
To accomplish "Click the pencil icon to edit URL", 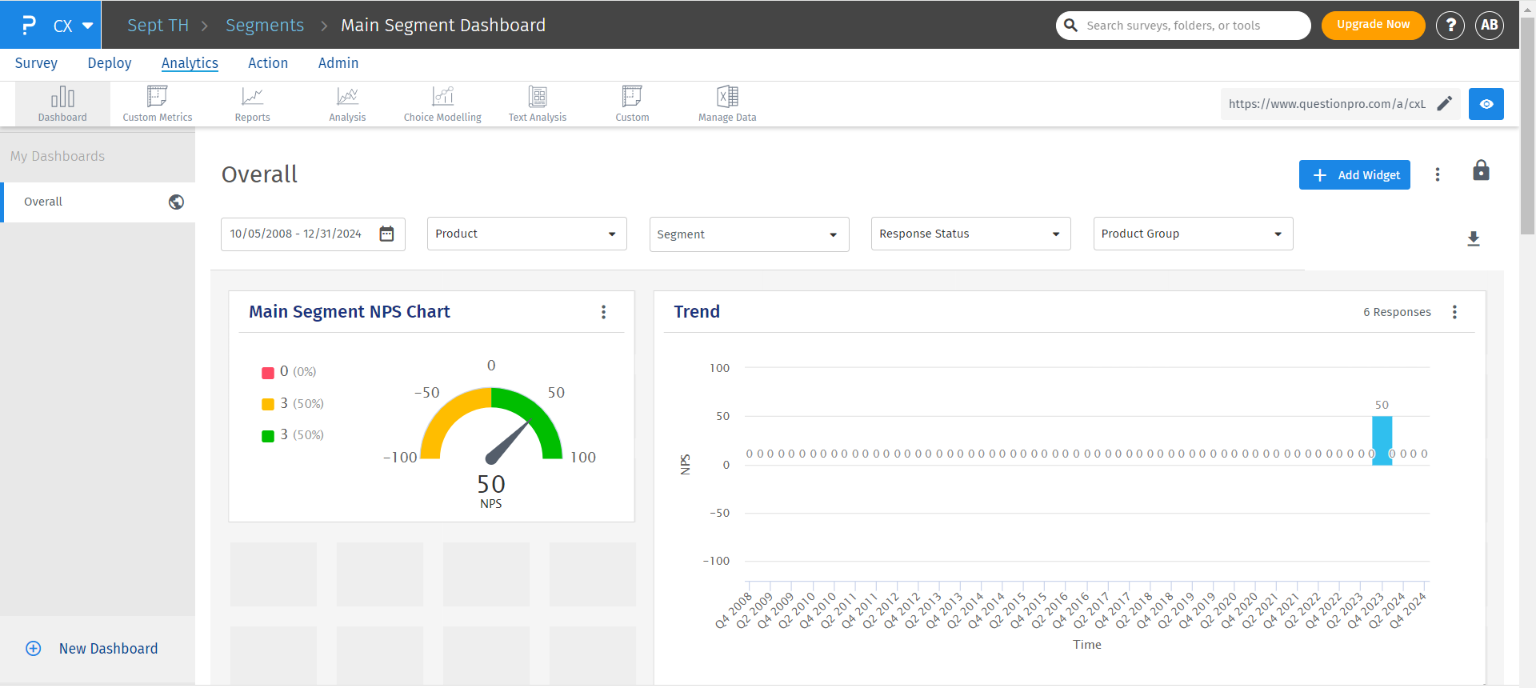I will tap(1444, 103).
